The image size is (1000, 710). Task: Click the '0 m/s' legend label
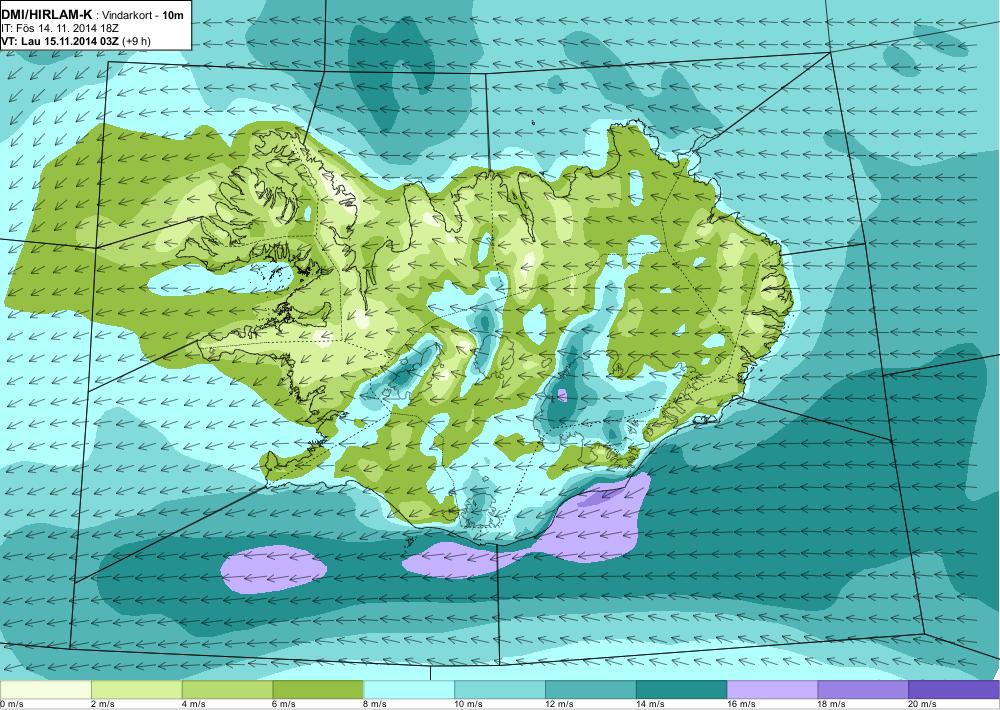pos(11,704)
